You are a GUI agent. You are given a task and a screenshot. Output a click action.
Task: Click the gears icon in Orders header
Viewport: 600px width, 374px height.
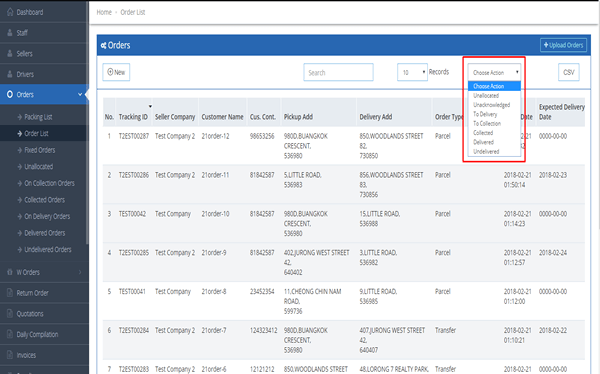(x=103, y=46)
